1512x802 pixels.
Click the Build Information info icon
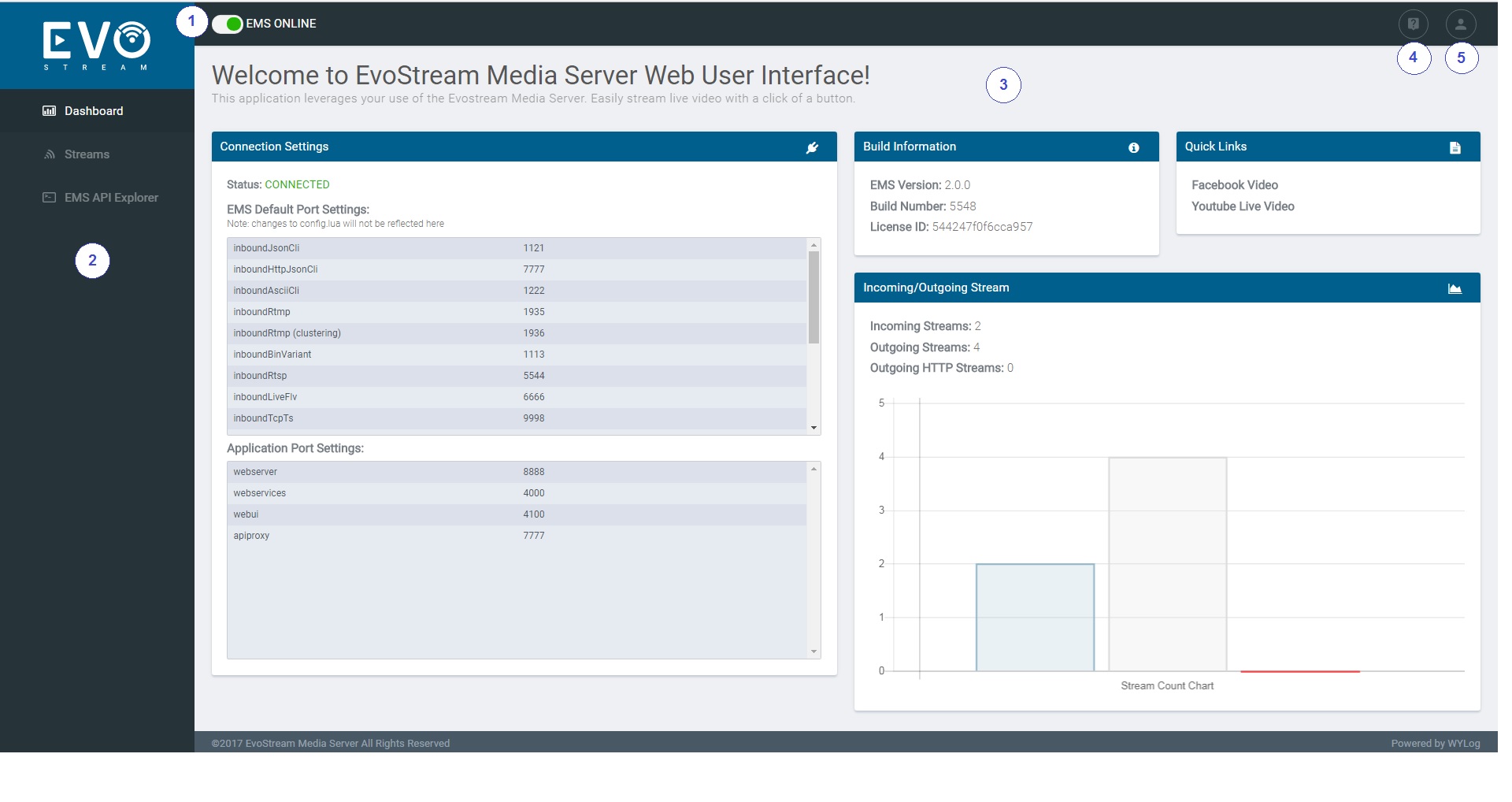tap(1133, 147)
